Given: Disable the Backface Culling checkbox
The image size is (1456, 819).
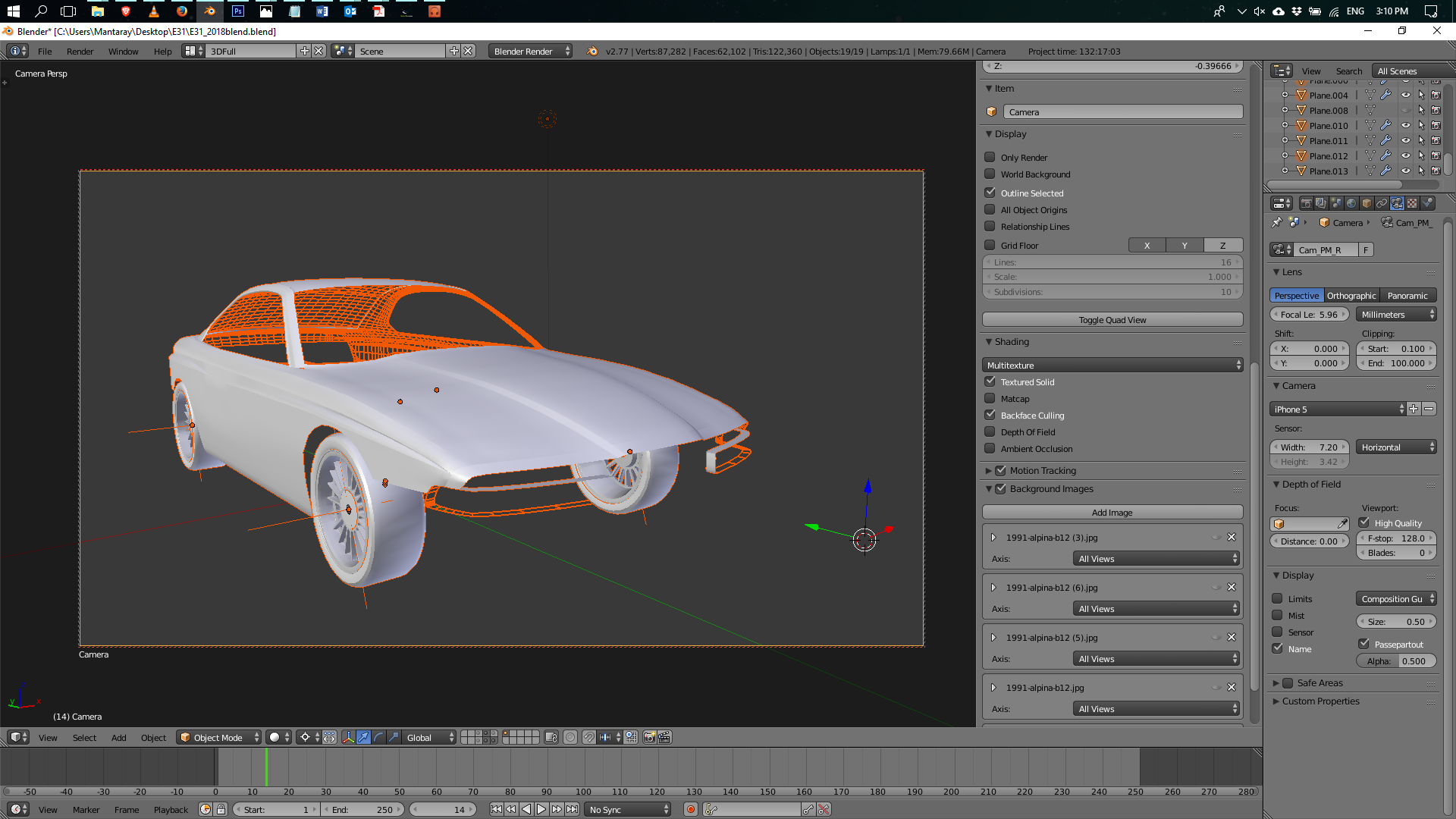Looking at the screenshot, I should click(x=990, y=415).
